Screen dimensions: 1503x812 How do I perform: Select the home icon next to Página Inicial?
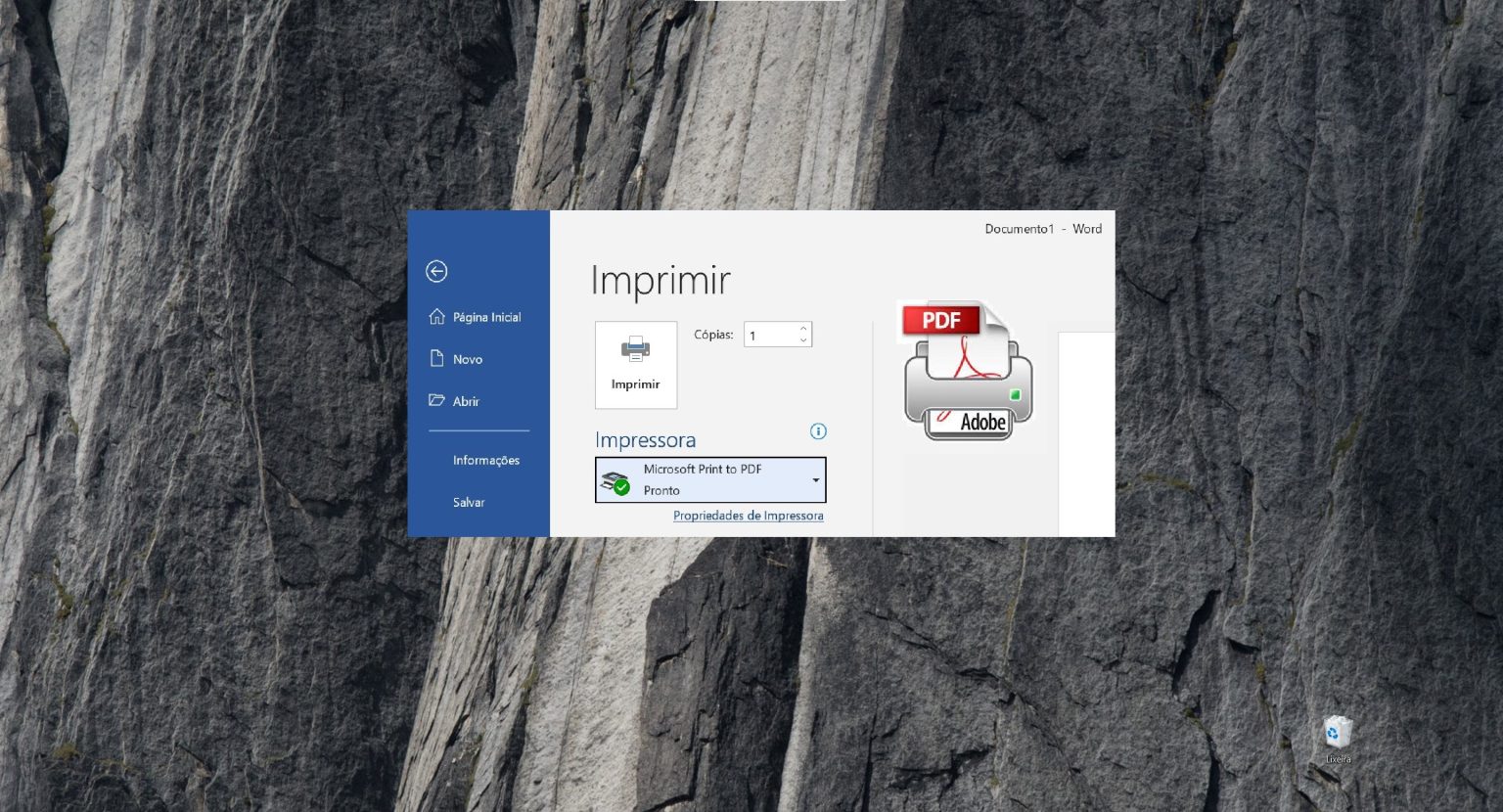[x=437, y=316]
